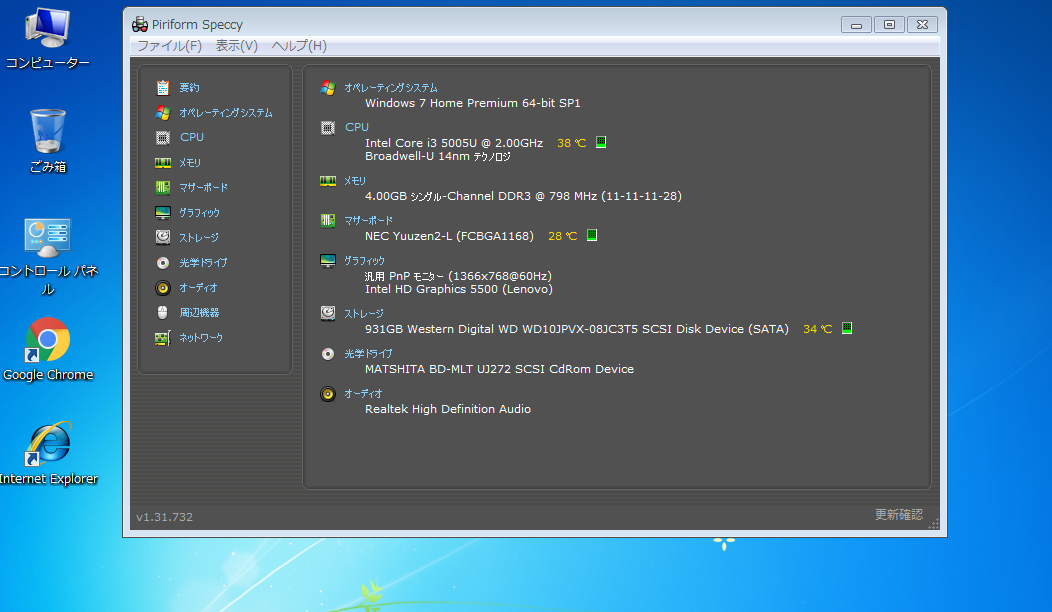This screenshot has height=612, width=1052.
Task: Minimize the Speccy window
Action: (856, 24)
